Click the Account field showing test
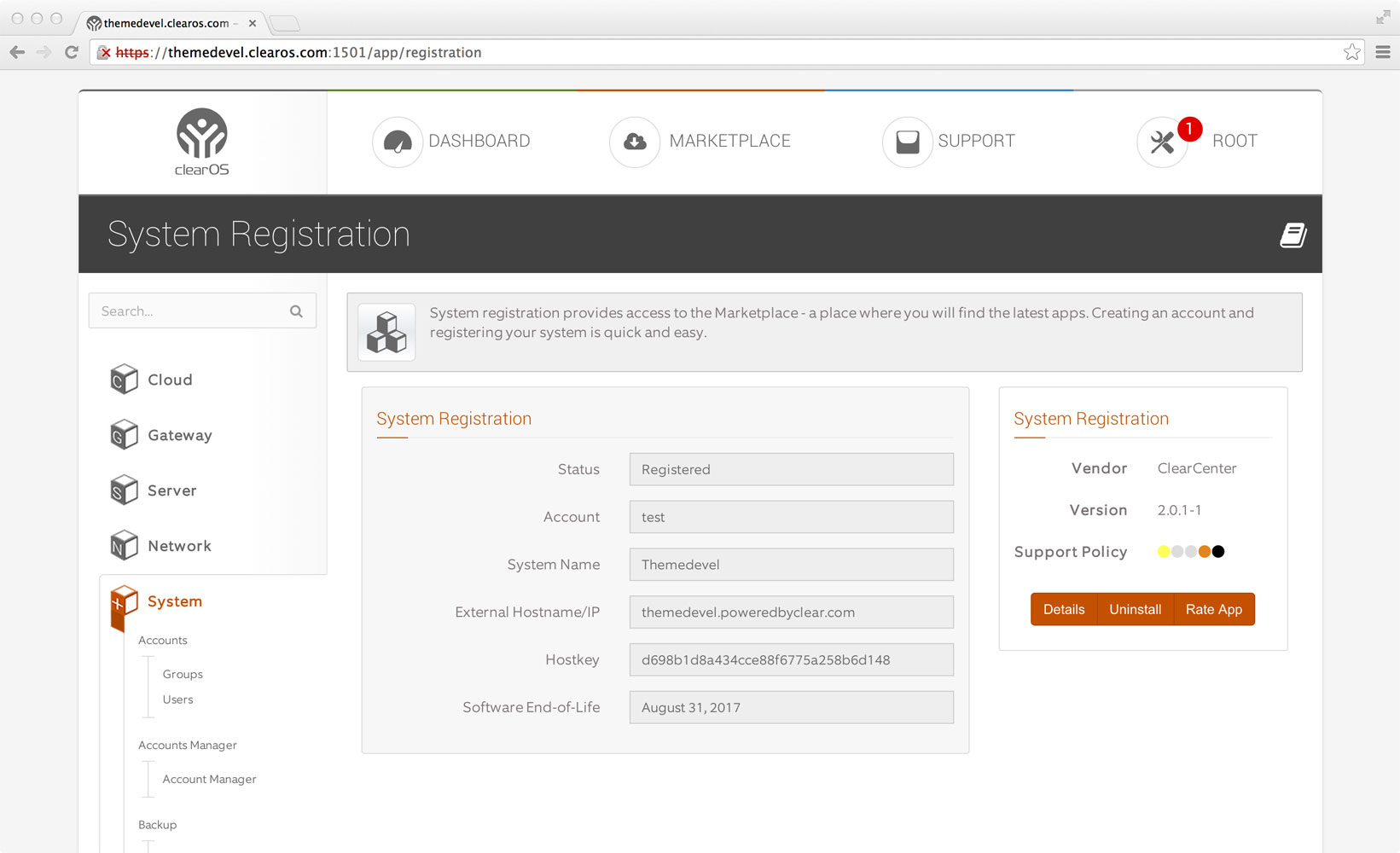 792,517
